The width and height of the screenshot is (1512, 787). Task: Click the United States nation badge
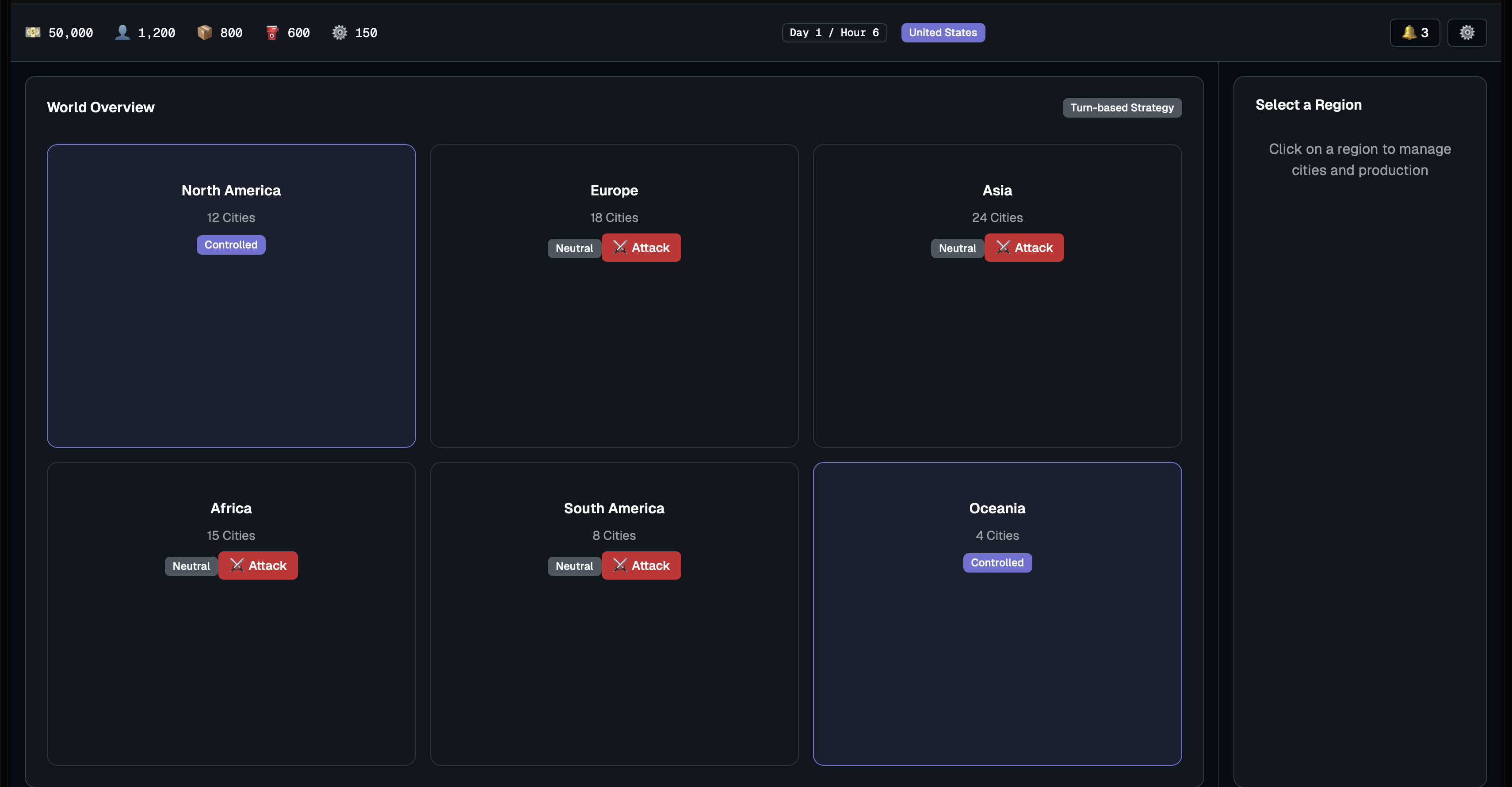[x=943, y=32]
